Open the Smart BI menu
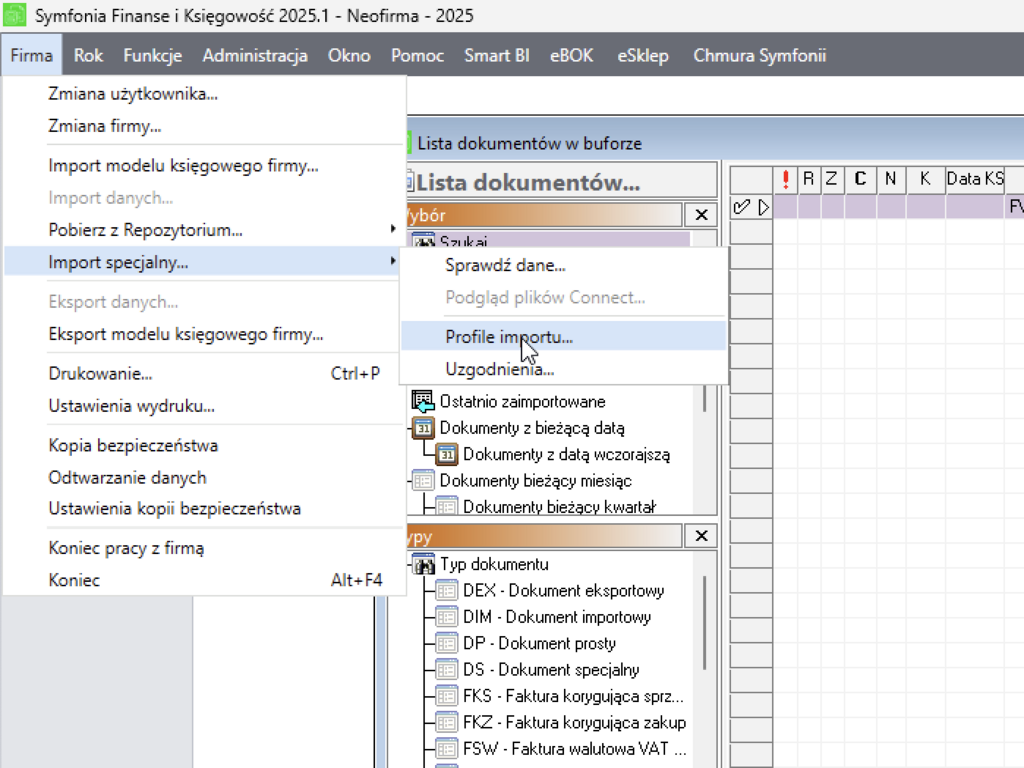 [496, 56]
